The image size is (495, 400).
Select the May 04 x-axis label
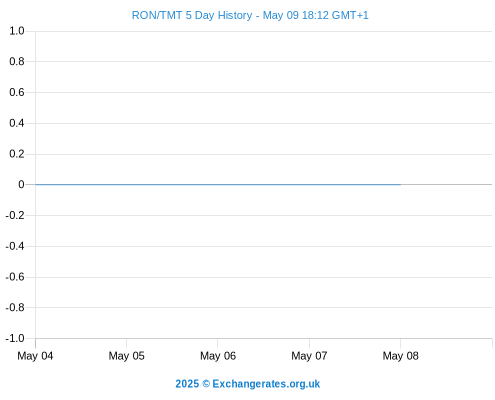click(35, 356)
